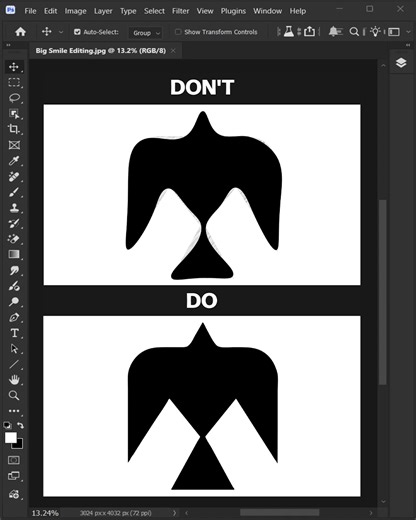Click the 13.24% zoom level field
Screen dimensions: 416x520
(45, 513)
